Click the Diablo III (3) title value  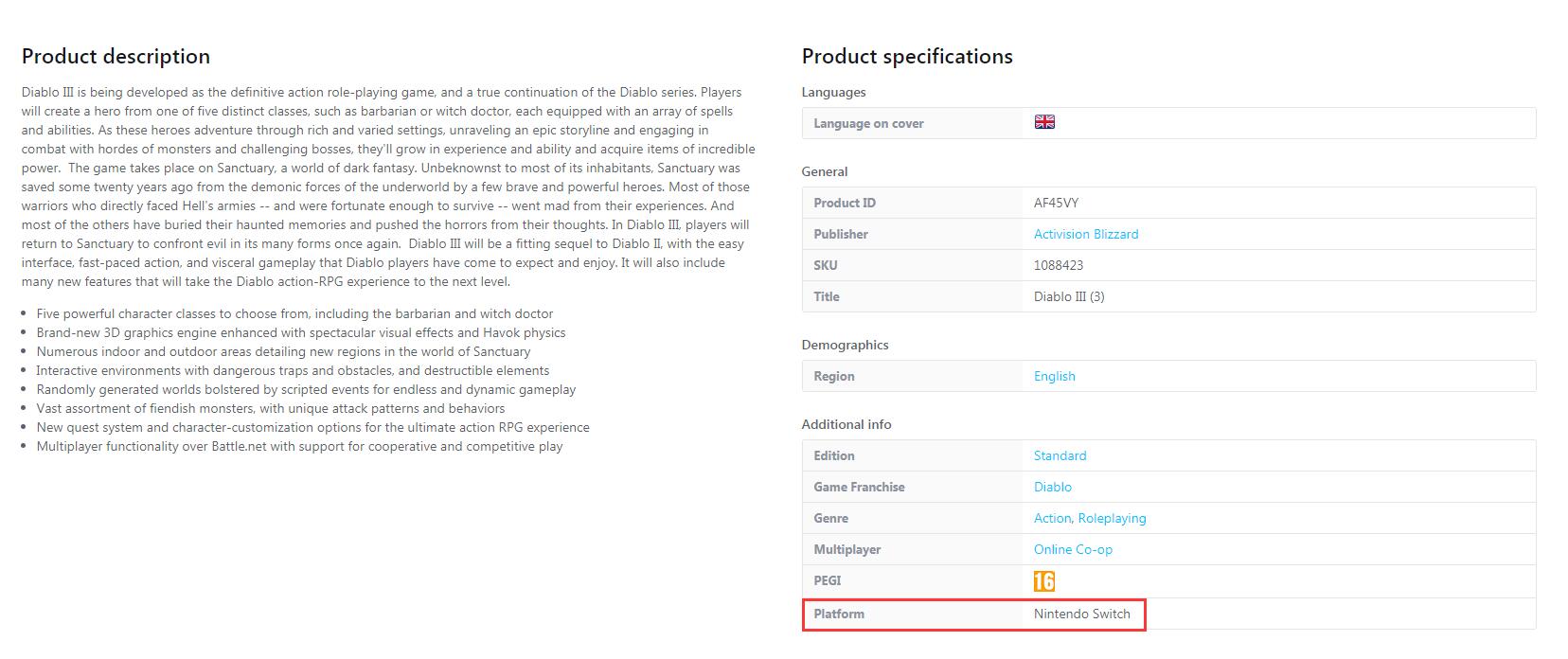coord(1068,296)
